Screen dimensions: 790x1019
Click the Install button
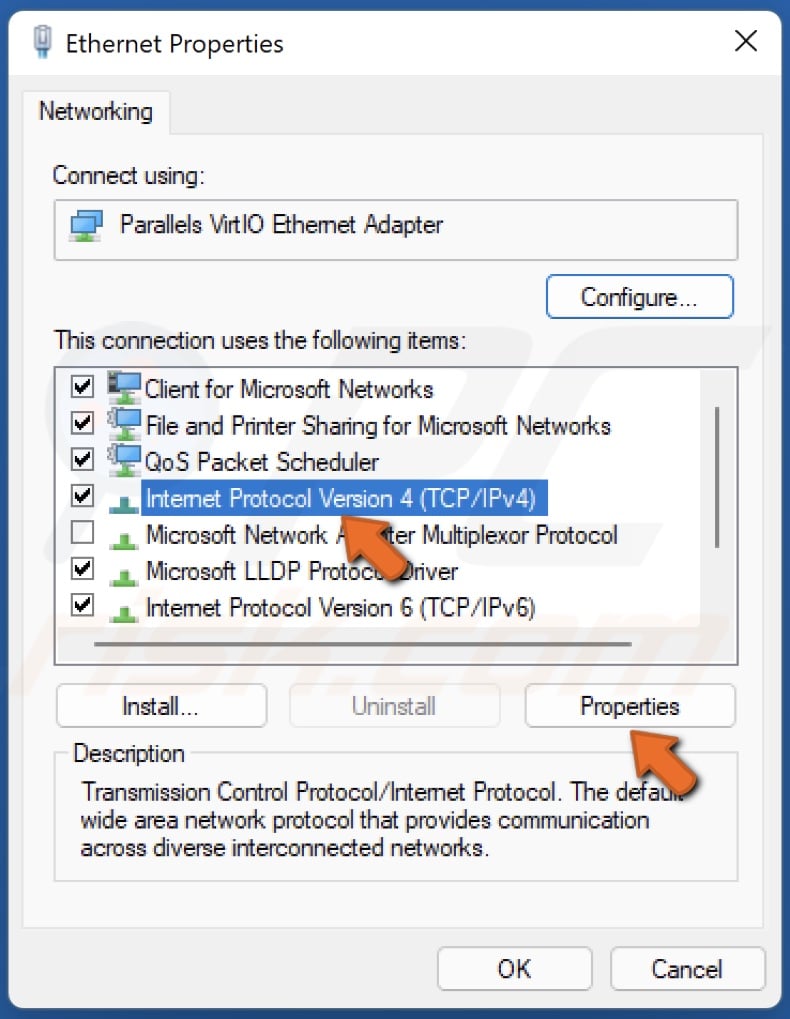pyautogui.click(x=161, y=706)
